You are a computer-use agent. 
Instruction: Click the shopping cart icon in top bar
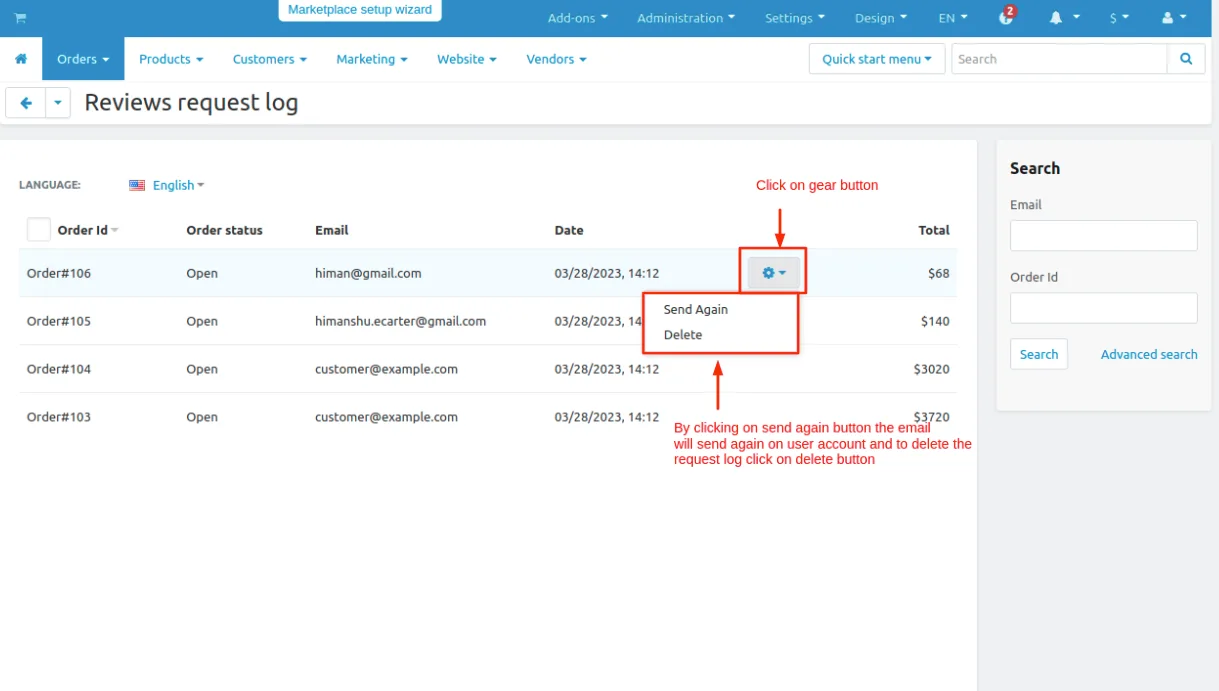(20, 18)
